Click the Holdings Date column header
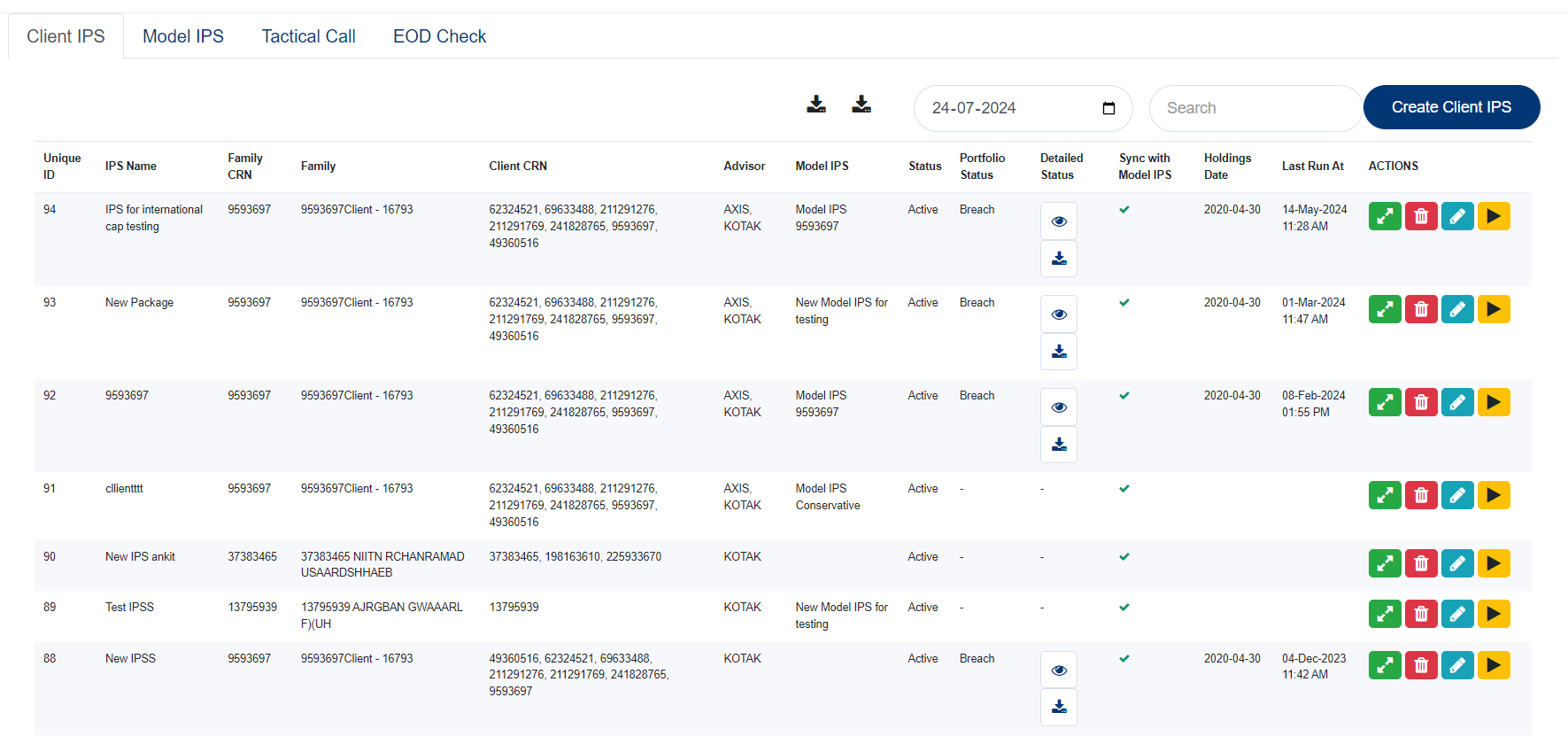The image size is (1568, 744). click(x=1227, y=167)
